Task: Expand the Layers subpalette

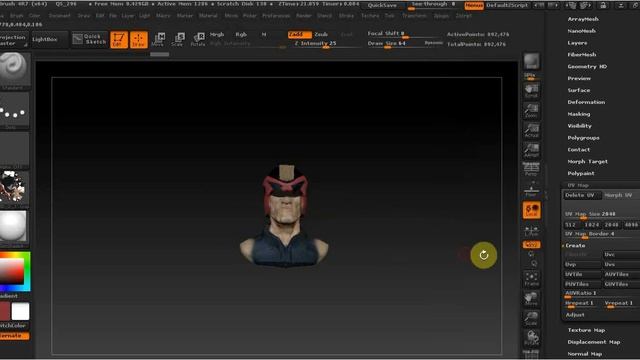Action: click(578, 43)
